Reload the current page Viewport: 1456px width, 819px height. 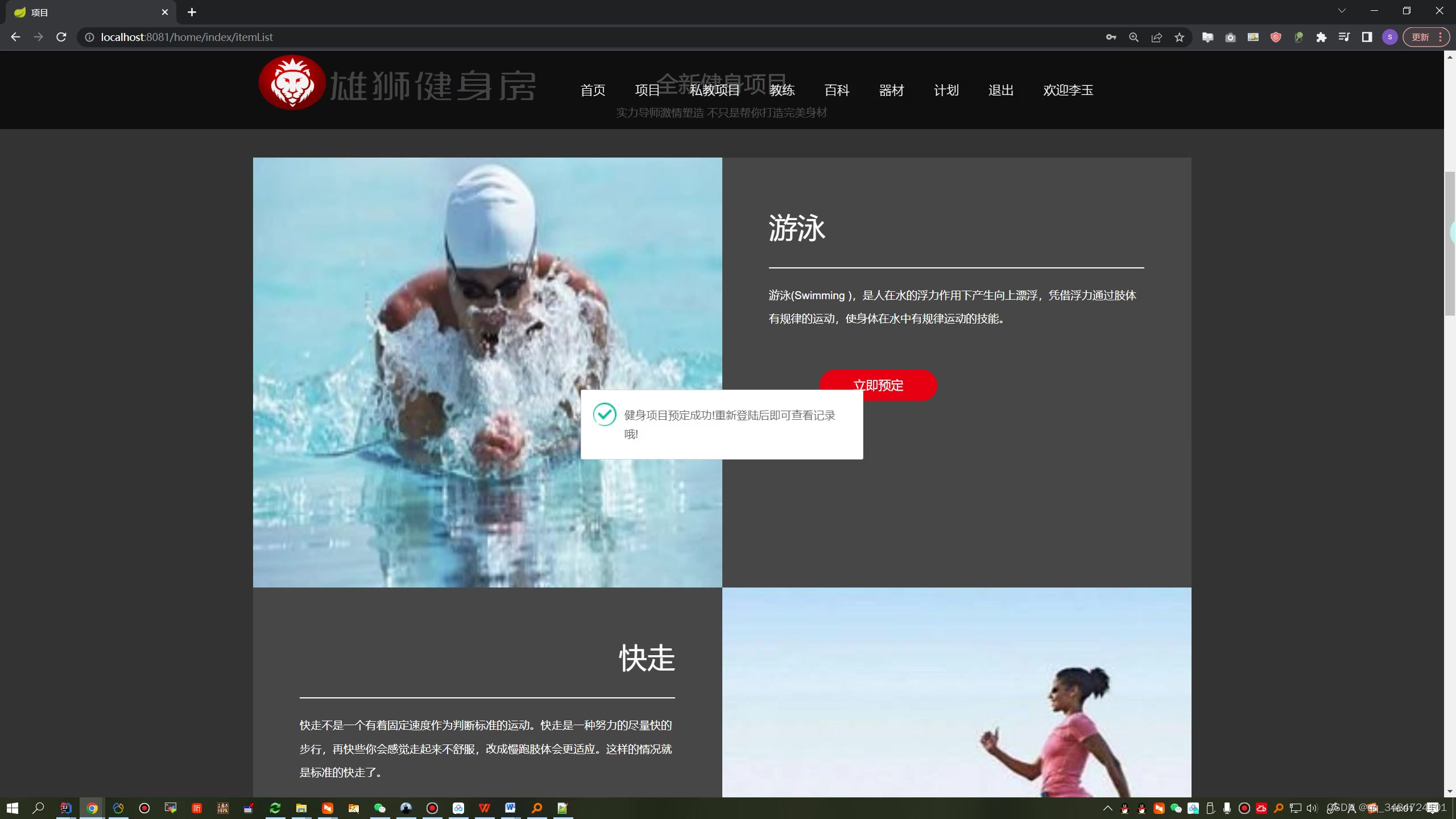pos(61,37)
